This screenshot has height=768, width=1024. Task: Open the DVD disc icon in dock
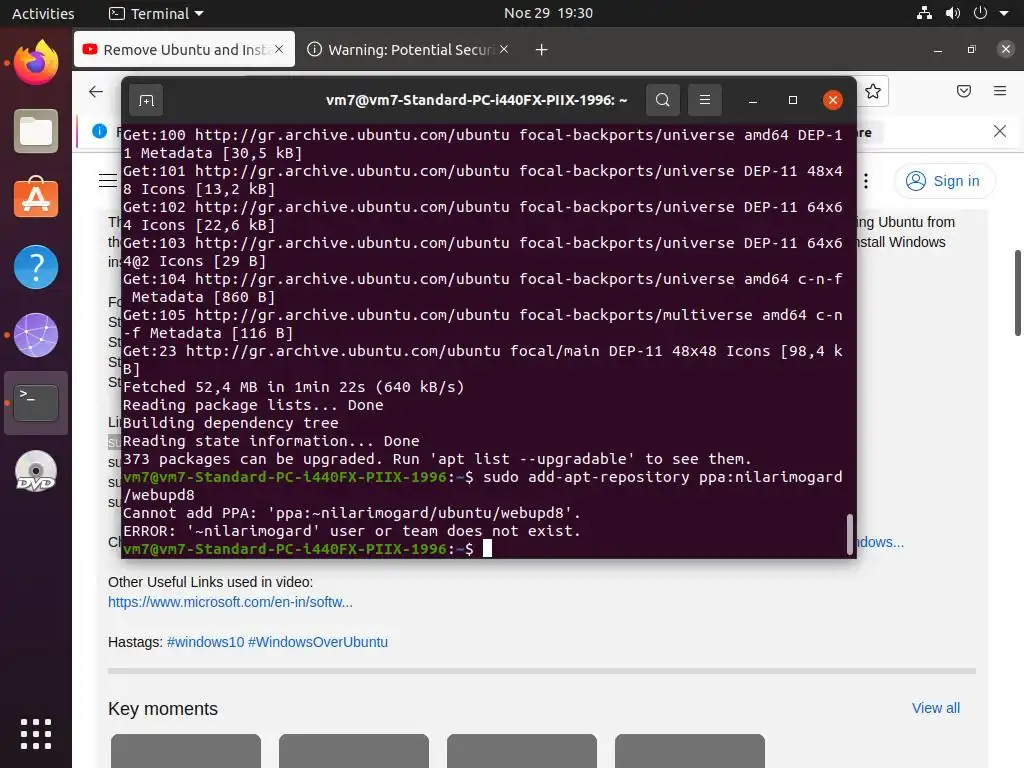point(36,471)
